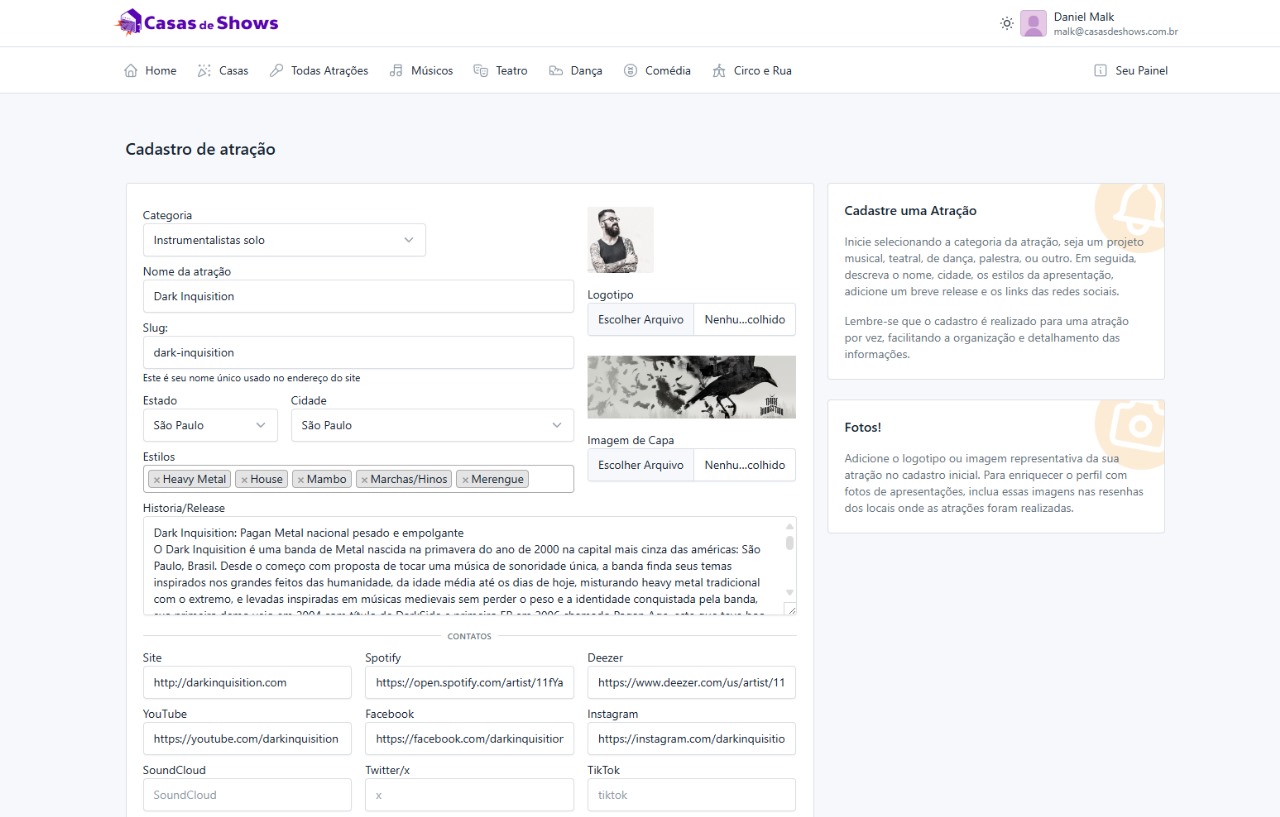The height and width of the screenshot is (817, 1280).
Task: Click the Circo e Rua tent icon
Action: pyautogui.click(x=719, y=70)
